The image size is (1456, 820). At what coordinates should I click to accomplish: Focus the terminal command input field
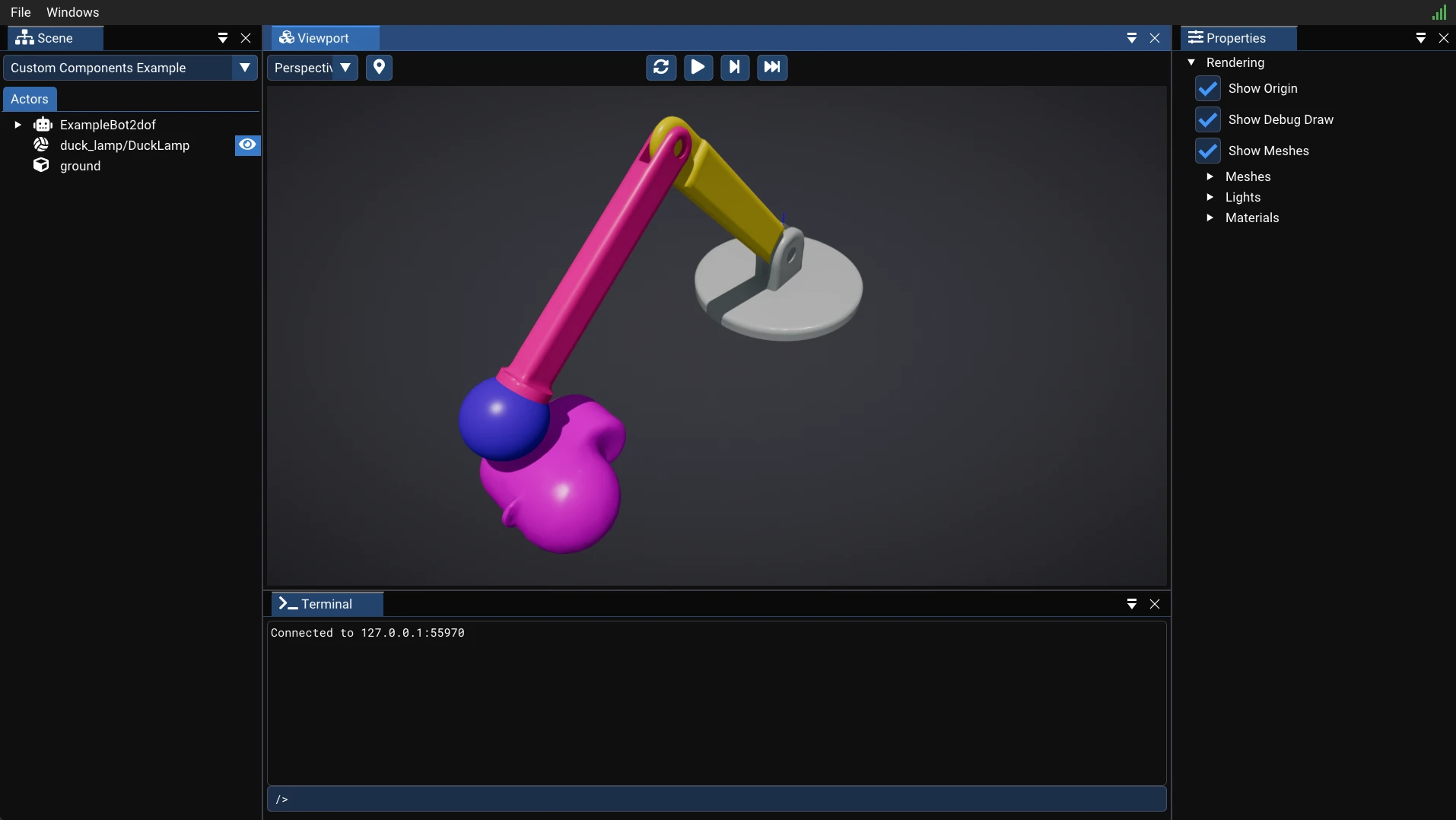tap(717, 799)
